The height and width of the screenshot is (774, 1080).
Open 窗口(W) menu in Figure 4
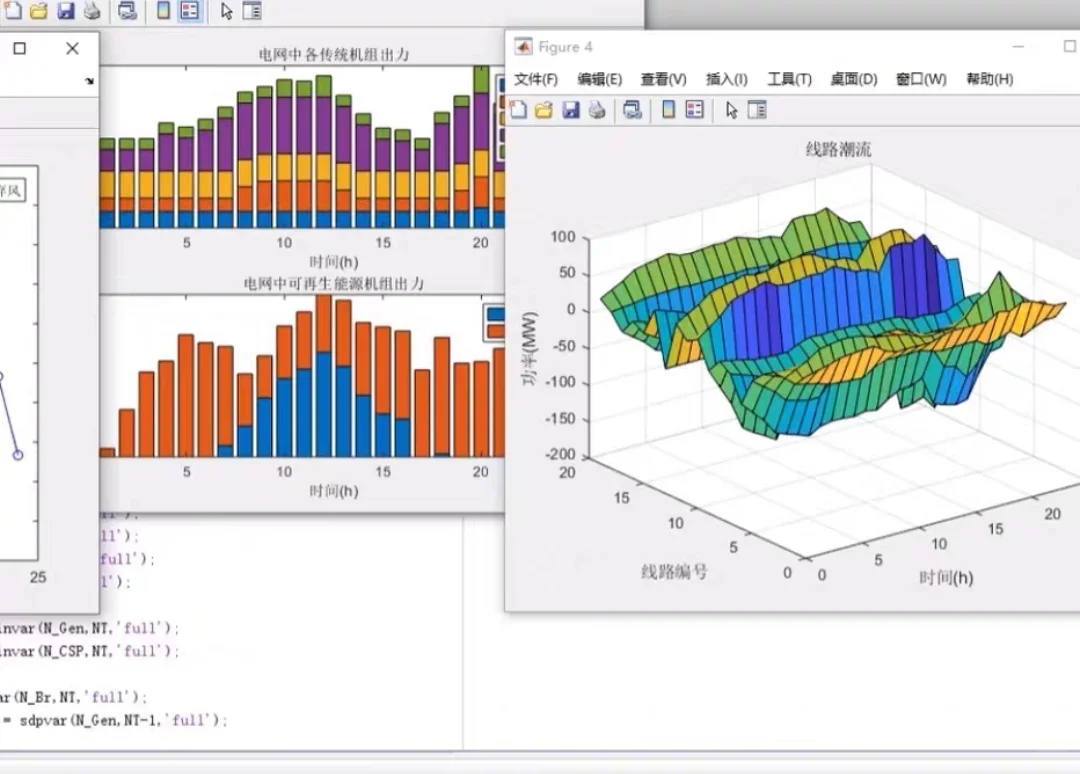(921, 79)
